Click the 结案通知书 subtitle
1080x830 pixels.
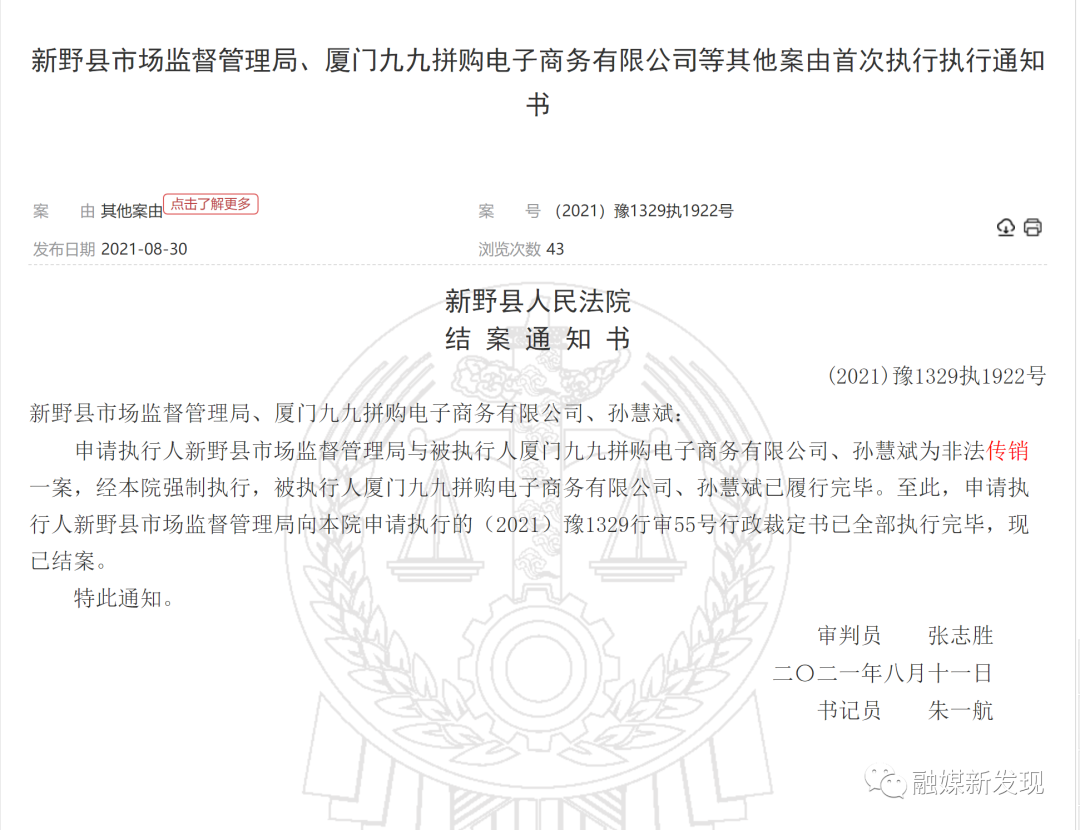(538, 339)
